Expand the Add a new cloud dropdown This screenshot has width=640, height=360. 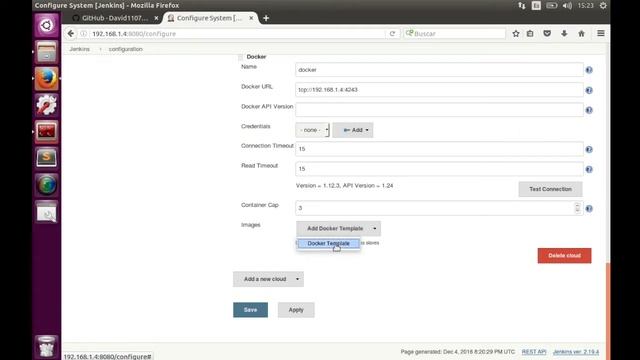pyautogui.click(x=268, y=279)
